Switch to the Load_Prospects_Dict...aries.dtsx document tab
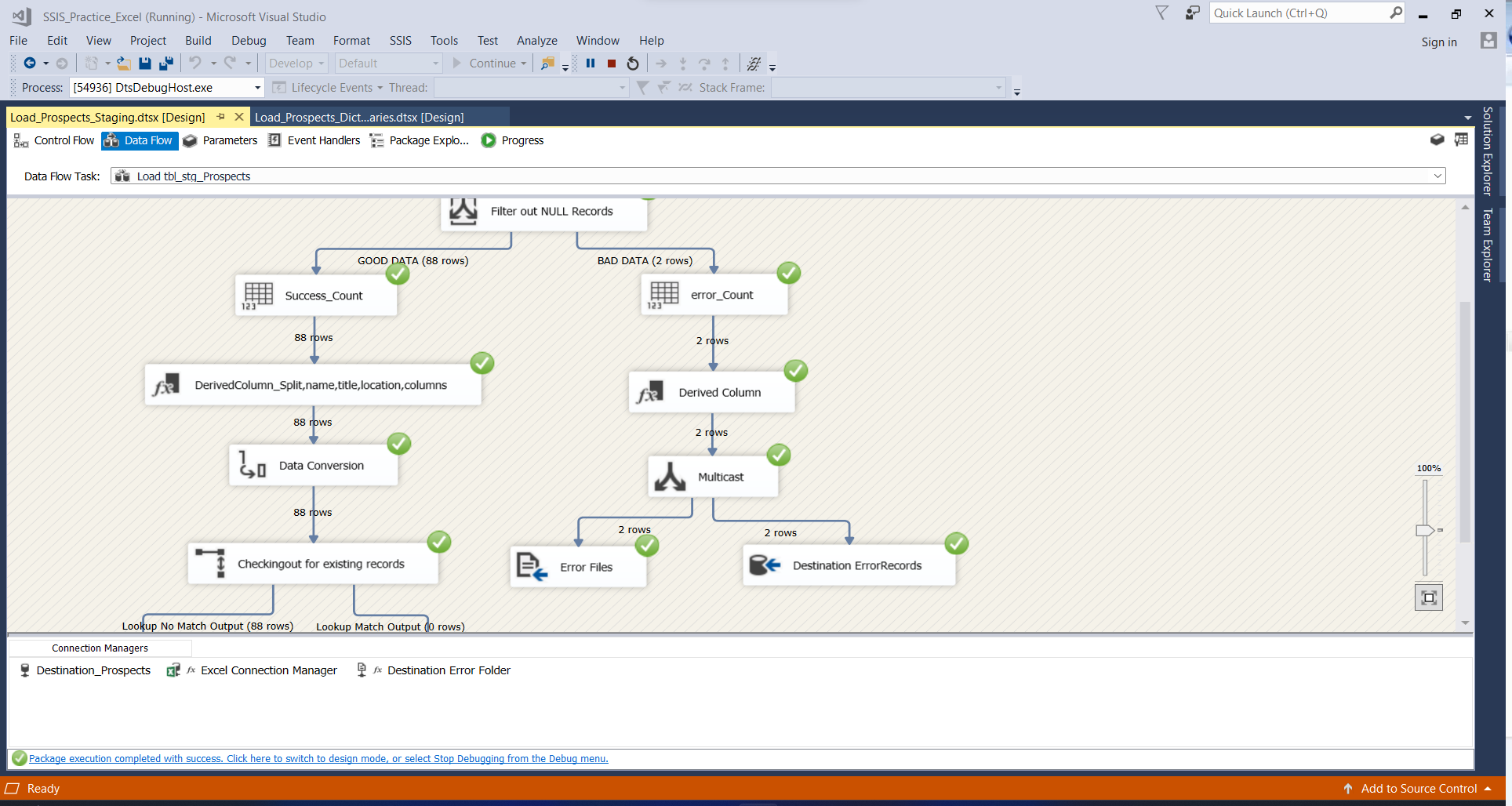Image resolution: width=1512 pixels, height=806 pixels. pyautogui.click(x=359, y=117)
